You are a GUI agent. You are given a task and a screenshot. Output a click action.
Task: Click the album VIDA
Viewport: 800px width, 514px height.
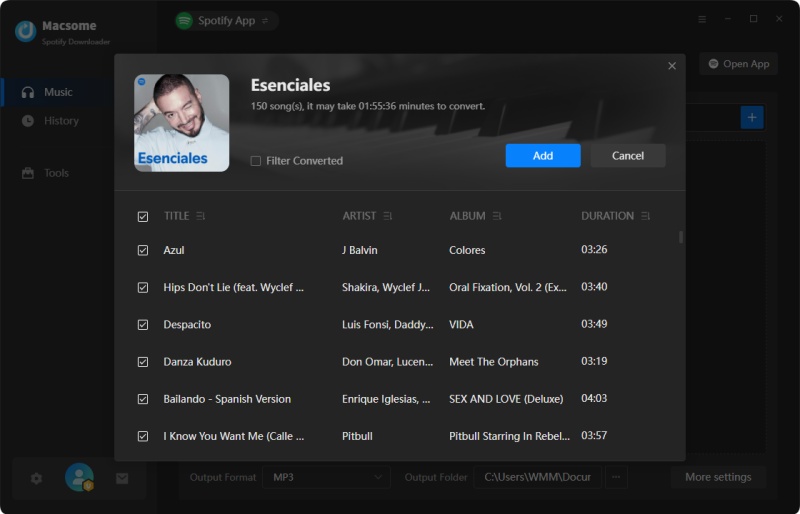click(x=461, y=325)
